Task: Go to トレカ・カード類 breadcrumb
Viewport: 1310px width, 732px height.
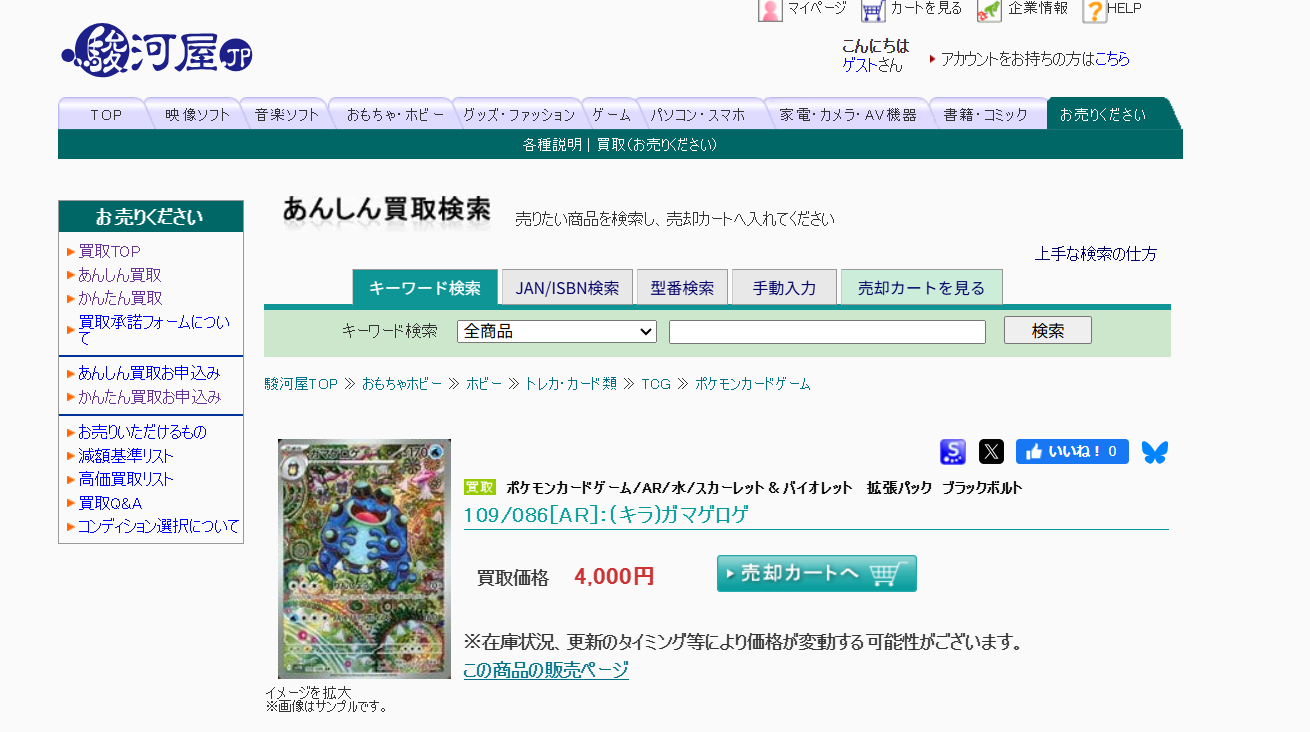Action: tap(571, 384)
